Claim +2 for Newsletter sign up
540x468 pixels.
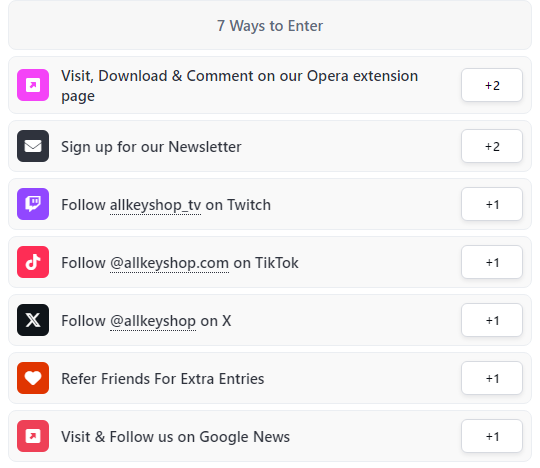click(x=492, y=146)
